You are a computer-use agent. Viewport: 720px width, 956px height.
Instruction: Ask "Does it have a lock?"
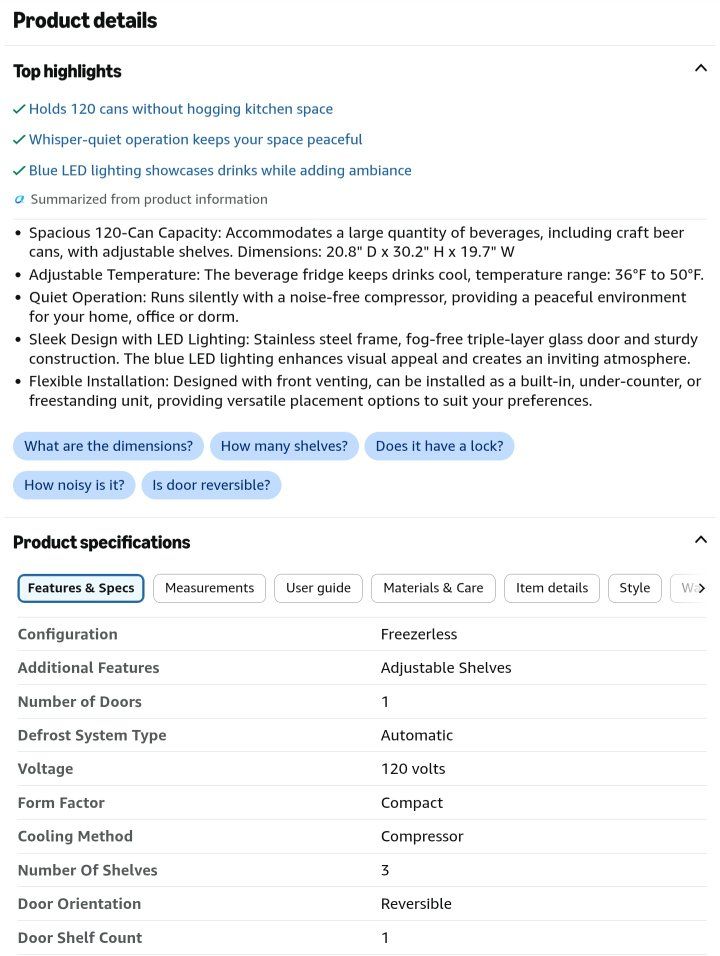point(440,446)
